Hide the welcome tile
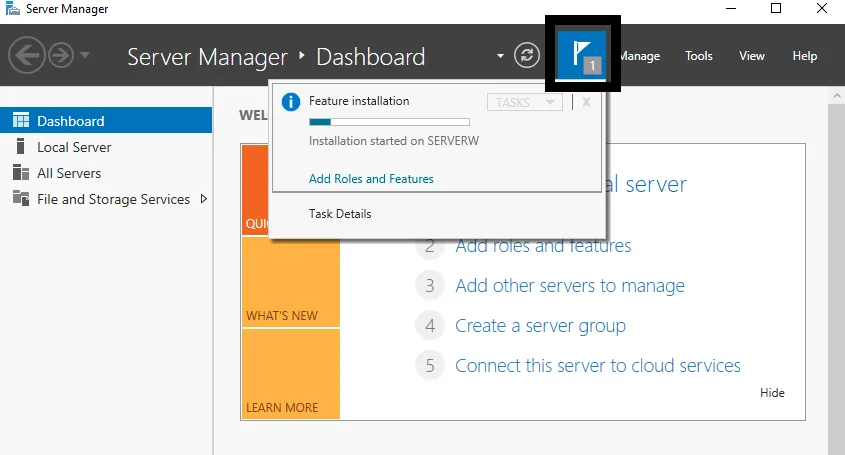 click(x=772, y=393)
